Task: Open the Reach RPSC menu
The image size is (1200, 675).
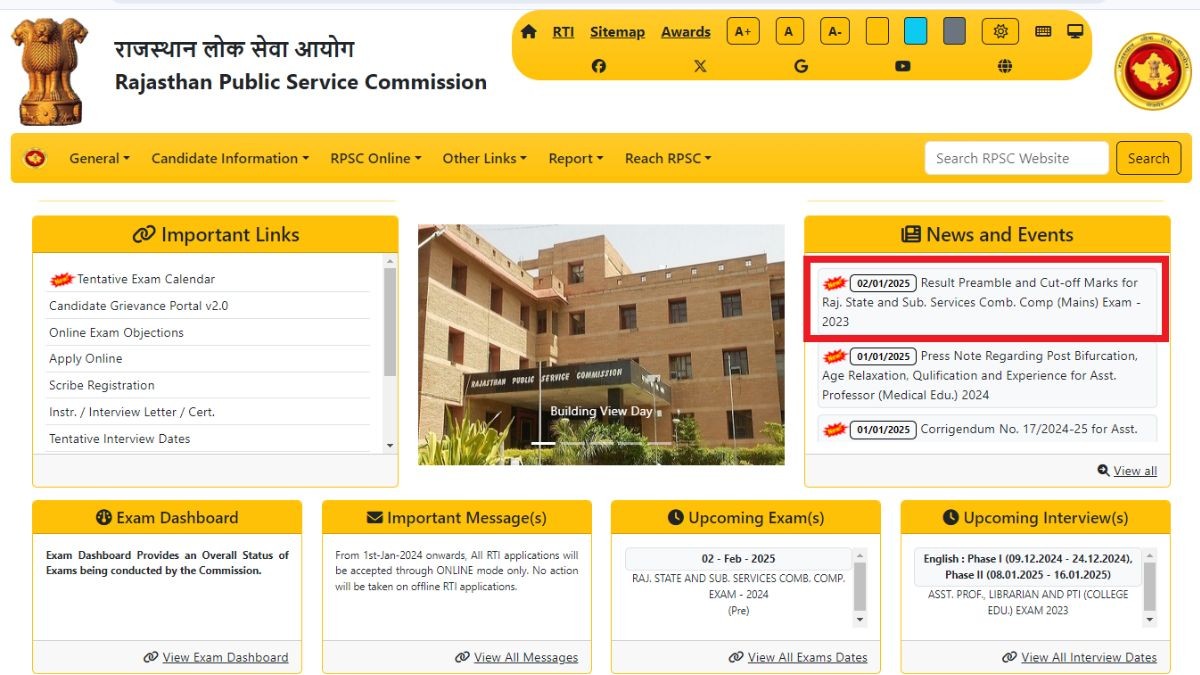Action: click(667, 158)
